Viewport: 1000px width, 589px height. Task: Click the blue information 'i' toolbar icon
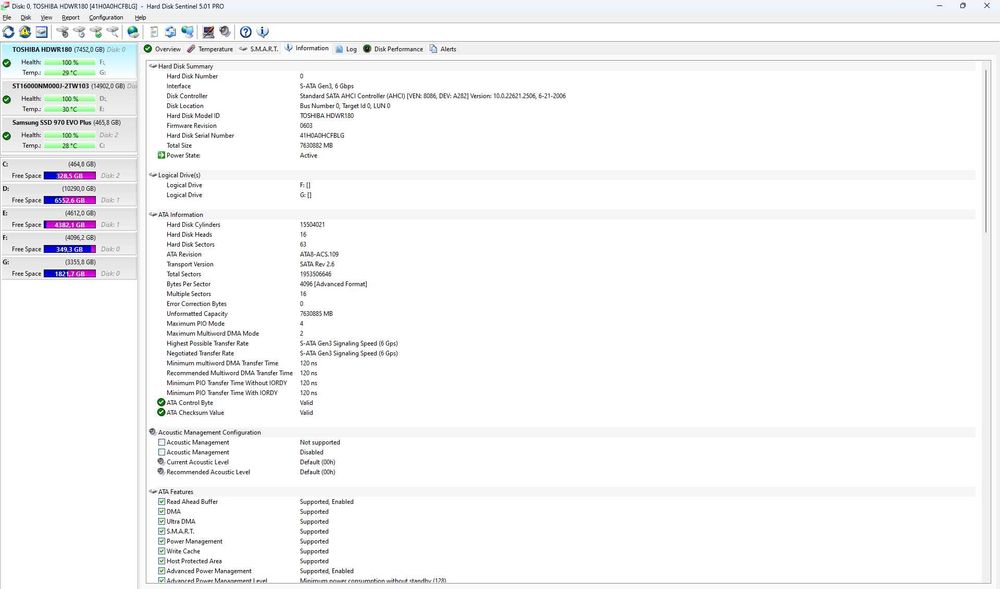[x=262, y=32]
